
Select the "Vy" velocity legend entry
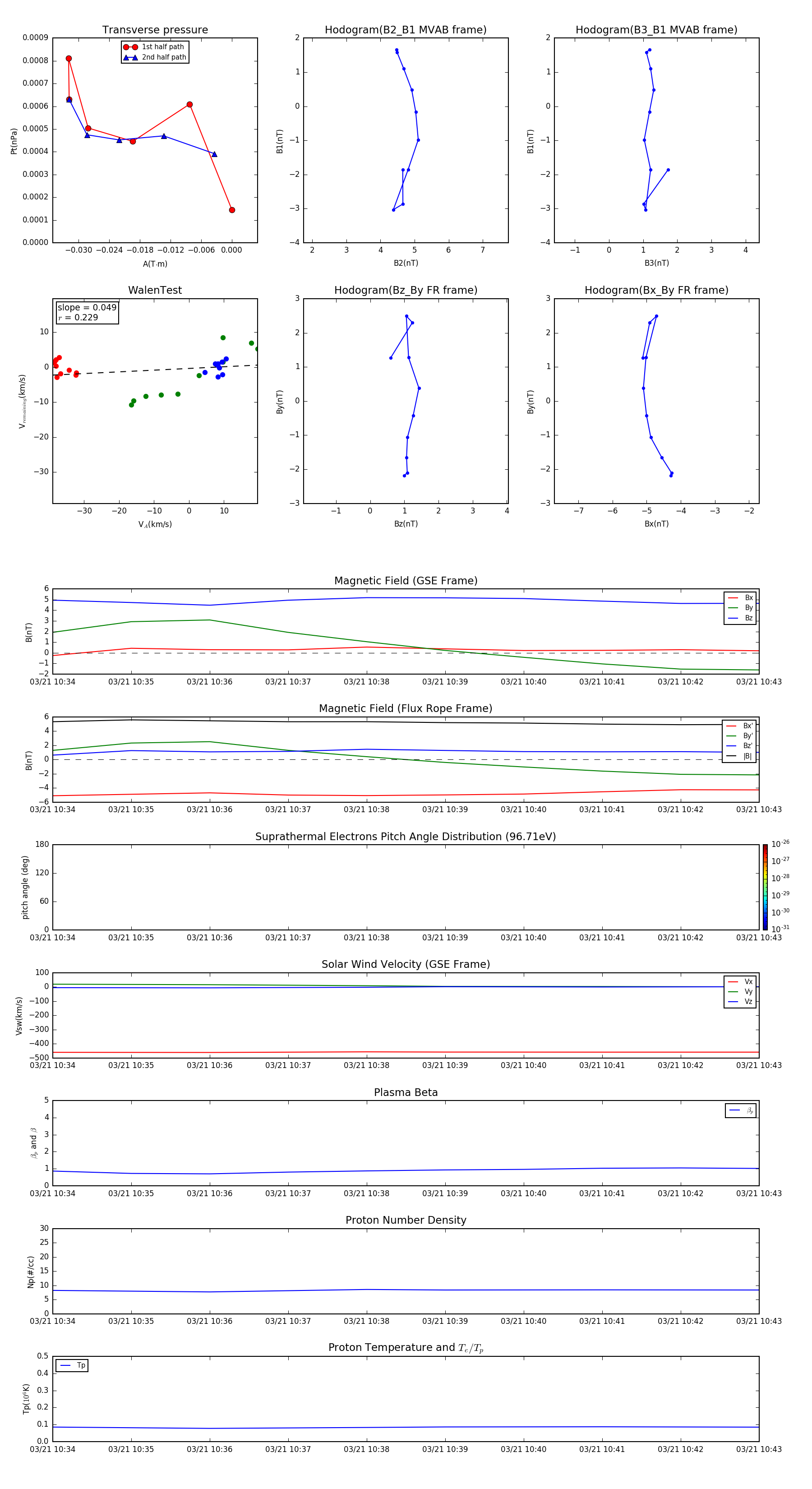click(740, 991)
